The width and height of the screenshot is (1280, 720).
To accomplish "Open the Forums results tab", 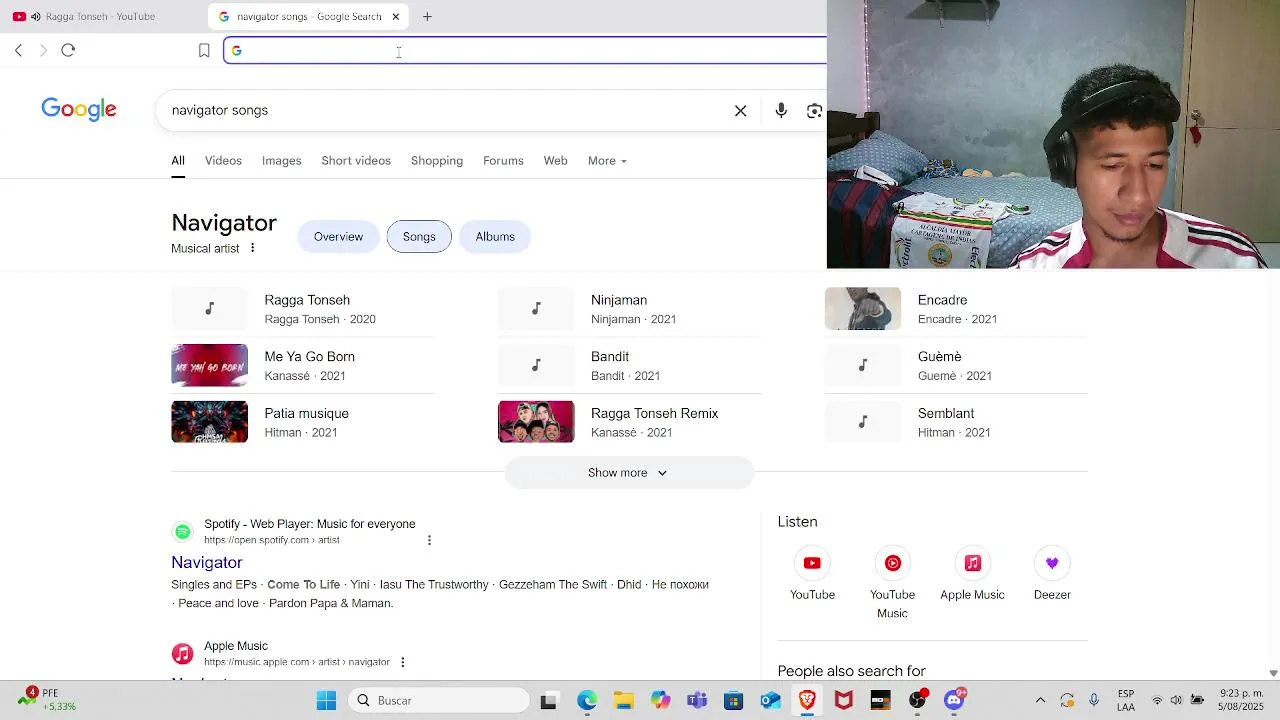I will pyautogui.click(x=503, y=161).
